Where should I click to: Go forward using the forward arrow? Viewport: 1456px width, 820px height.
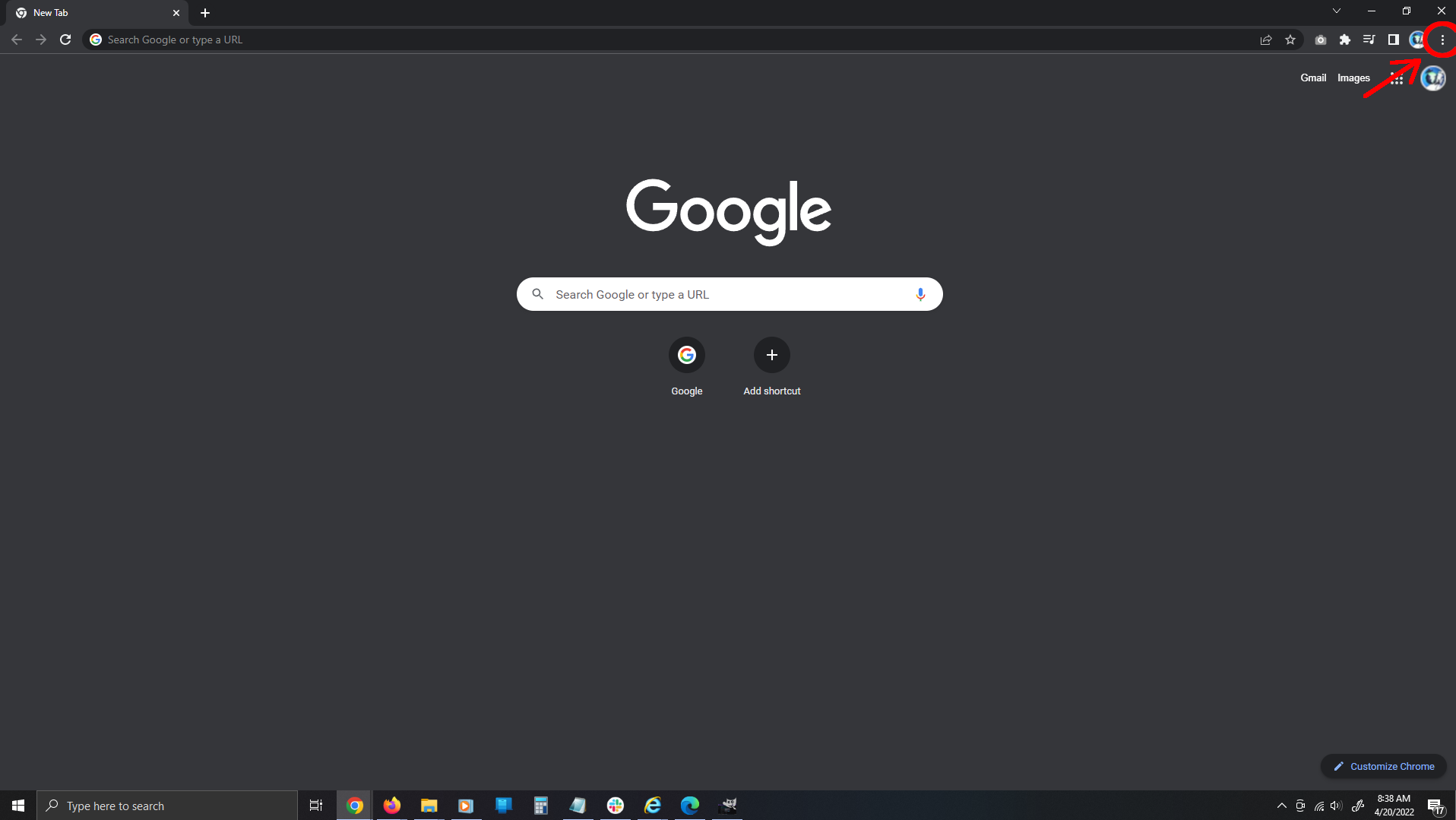tap(41, 40)
